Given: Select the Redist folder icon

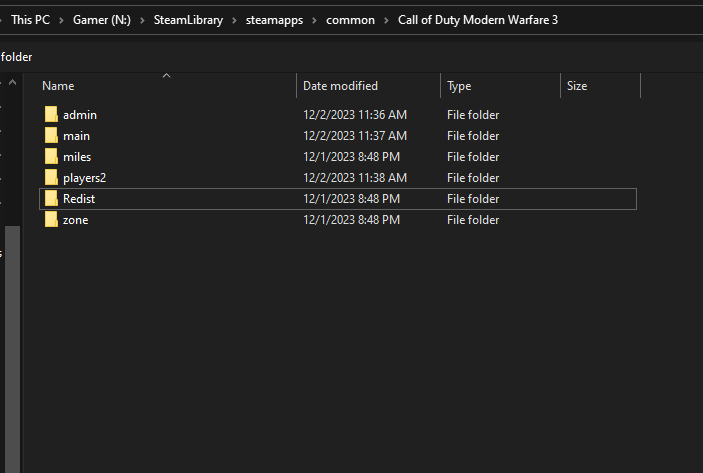Looking at the screenshot, I should point(51,199).
